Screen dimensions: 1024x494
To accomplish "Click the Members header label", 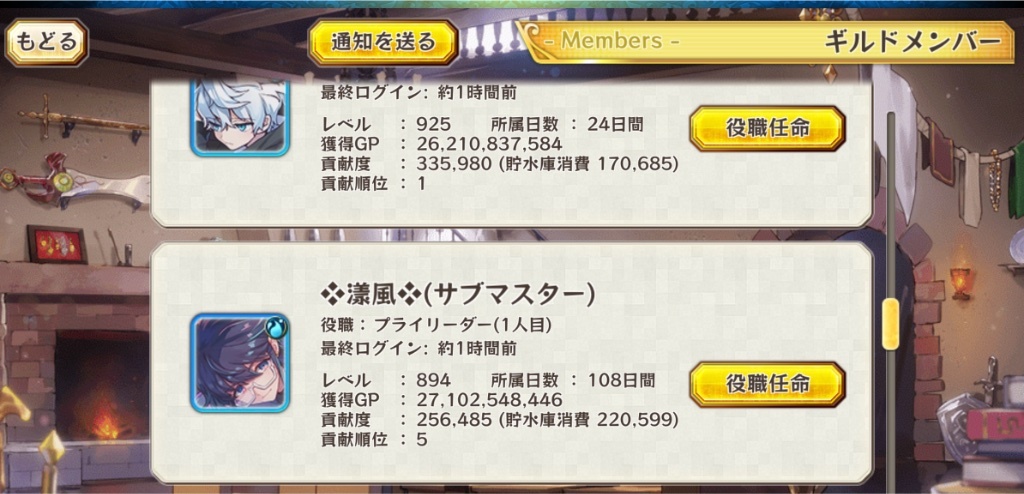I will [x=611, y=41].
